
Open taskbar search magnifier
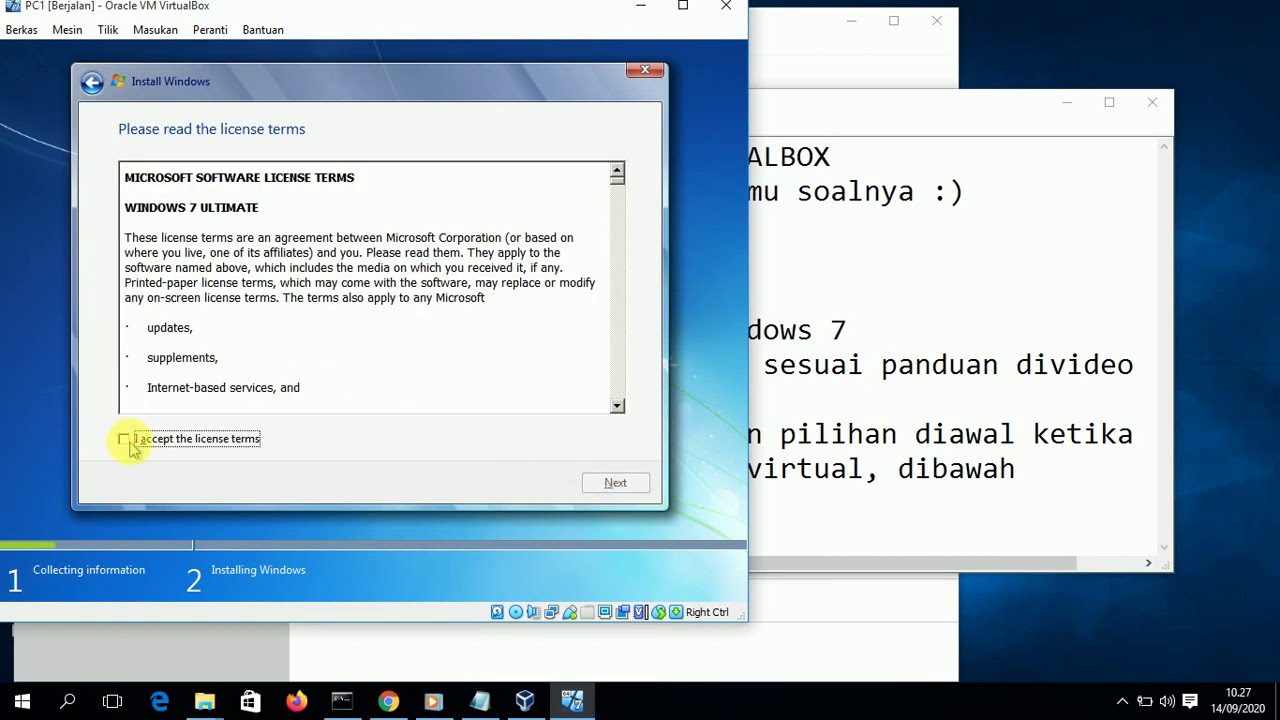coord(68,701)
